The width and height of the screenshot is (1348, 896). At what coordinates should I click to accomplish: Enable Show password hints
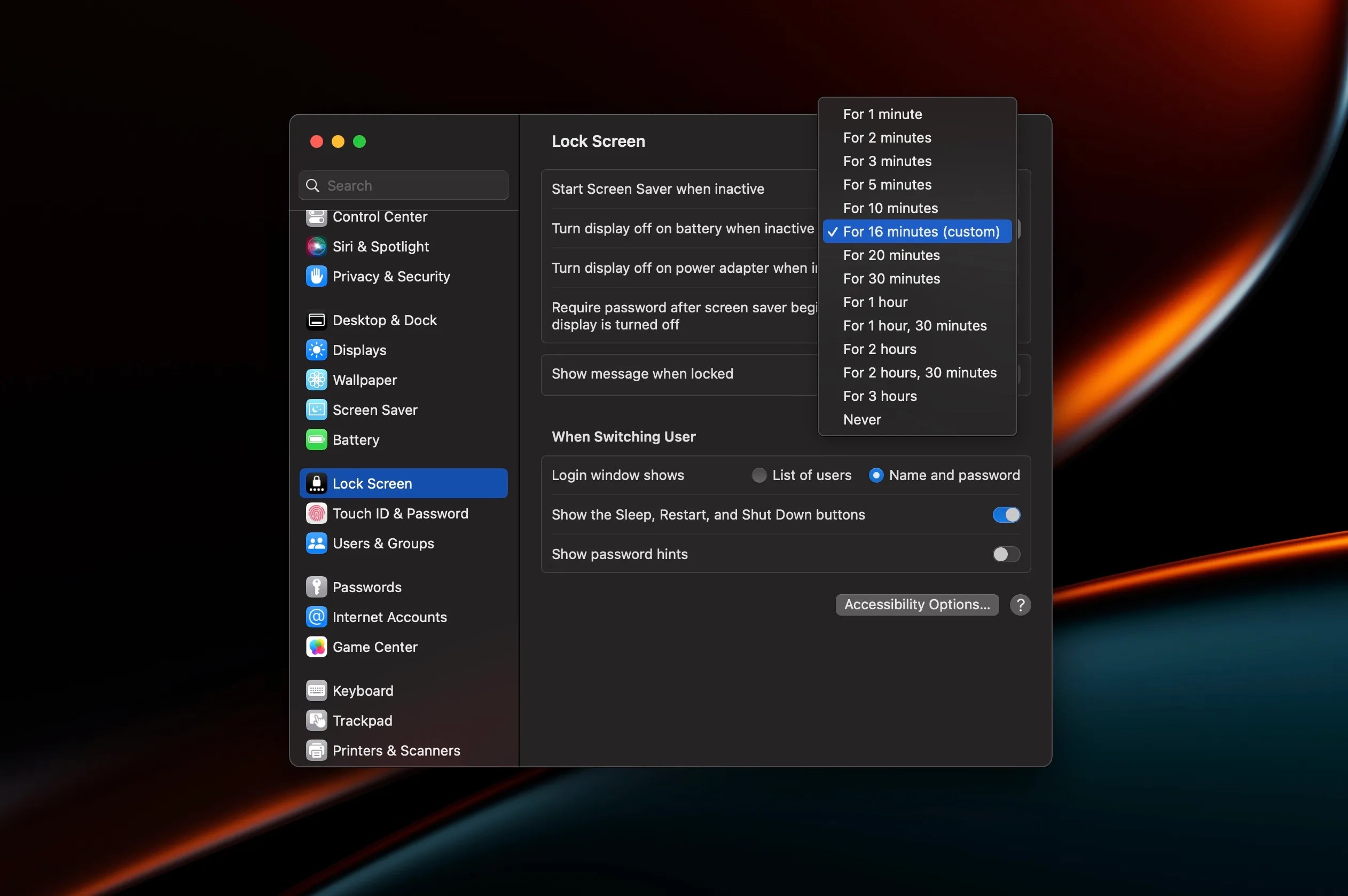[1006, 554]
